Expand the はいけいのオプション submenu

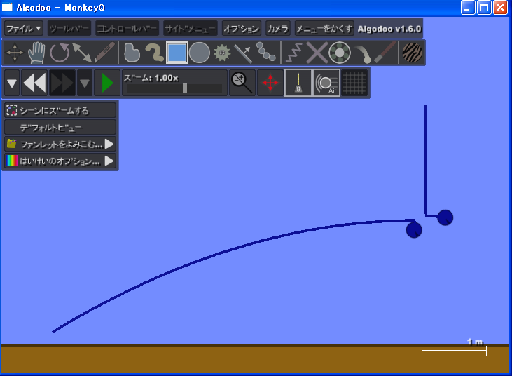(60, 161)
